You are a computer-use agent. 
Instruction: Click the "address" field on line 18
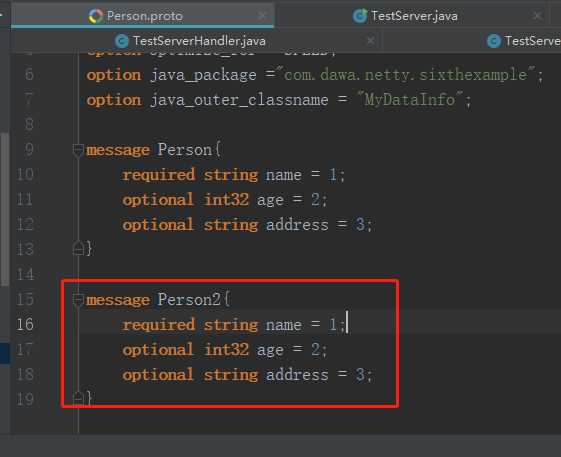(x=297, y=375)
